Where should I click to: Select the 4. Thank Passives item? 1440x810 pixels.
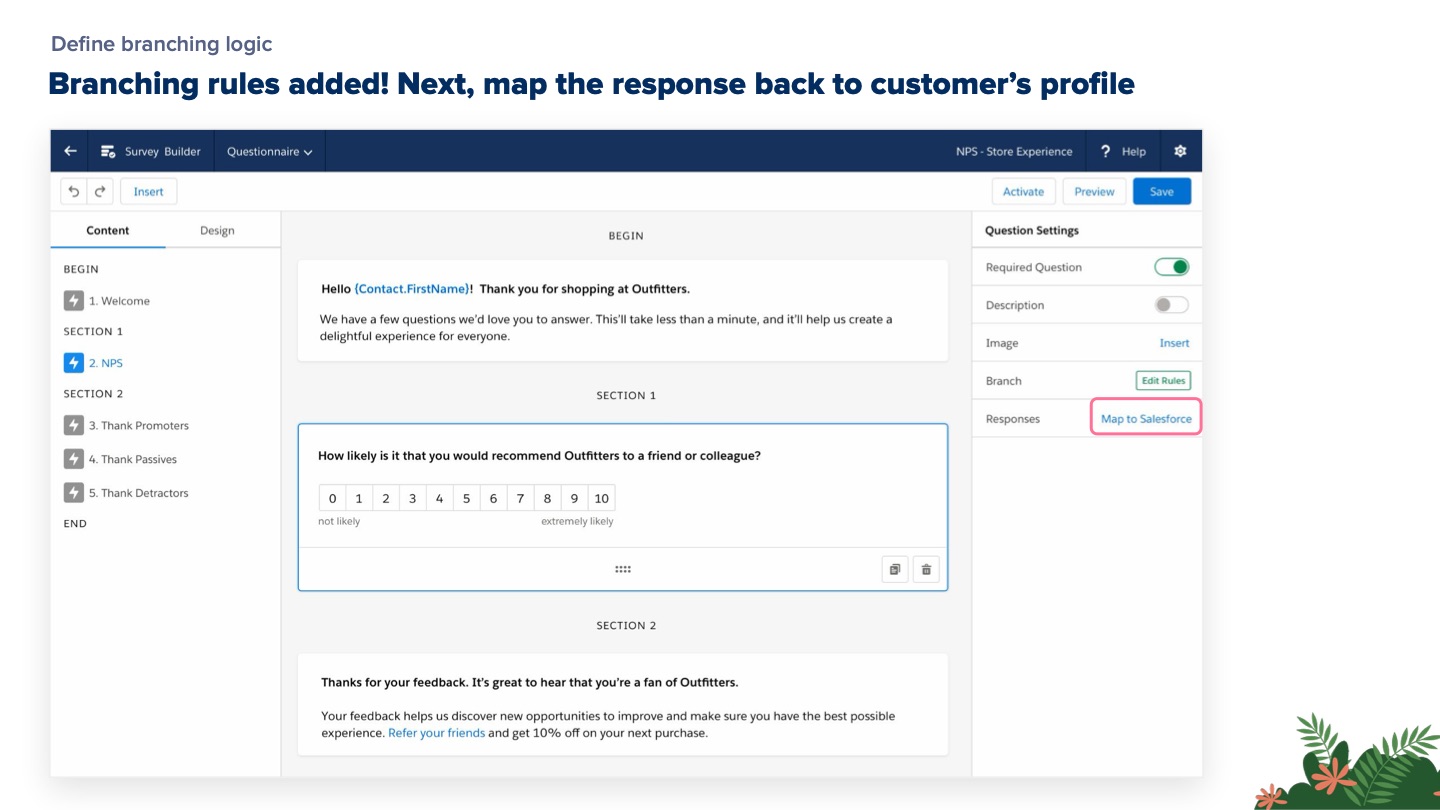pos(132,460)
